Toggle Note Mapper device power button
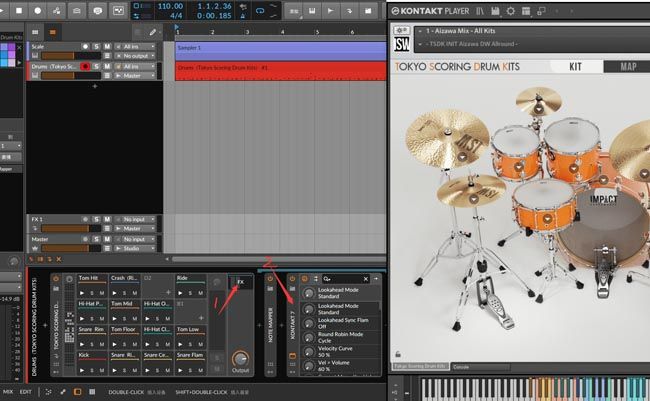 pyautogui.click(x=270, y=279)
